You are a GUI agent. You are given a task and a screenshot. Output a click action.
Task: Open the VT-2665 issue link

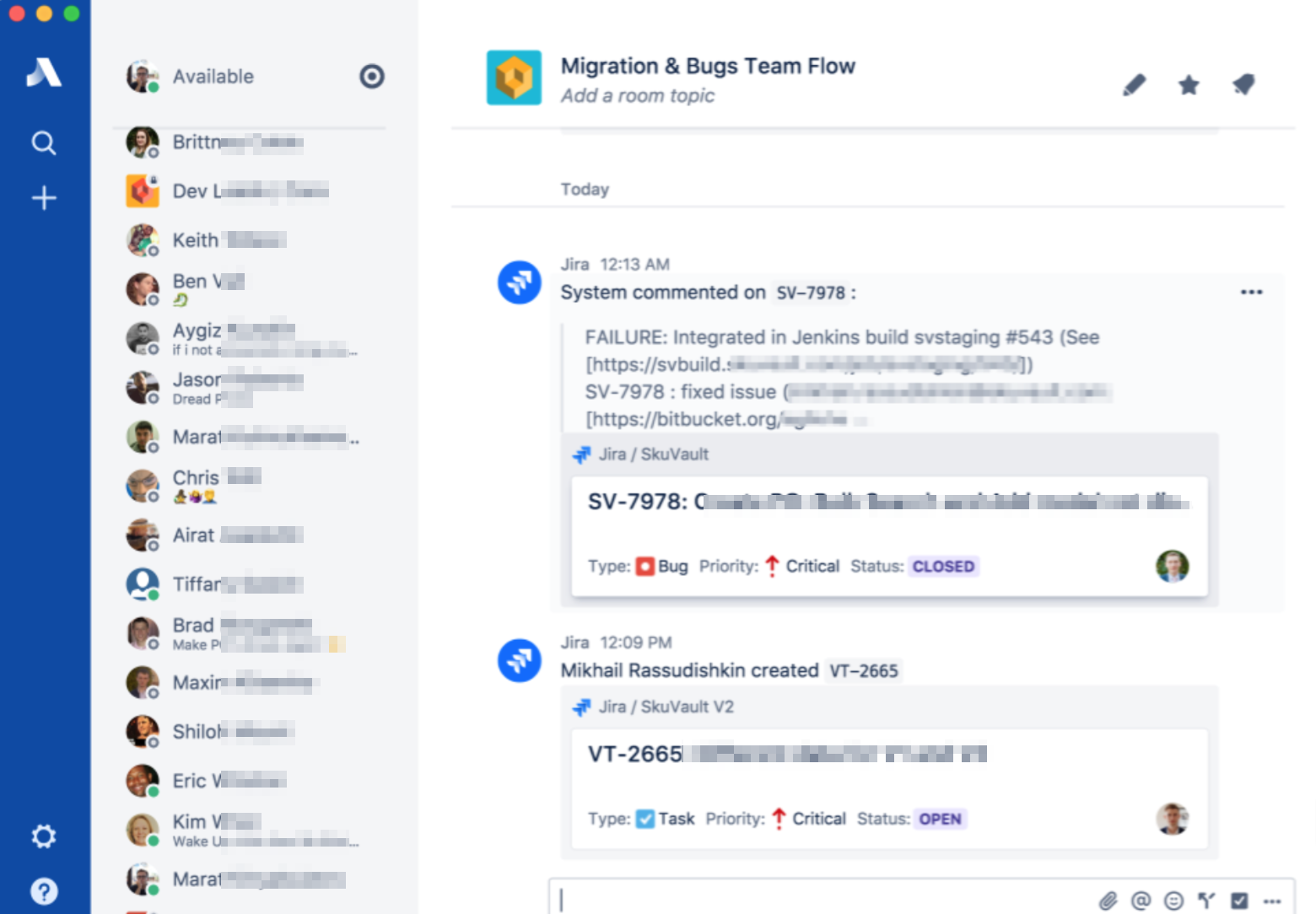tap(864, 670)
